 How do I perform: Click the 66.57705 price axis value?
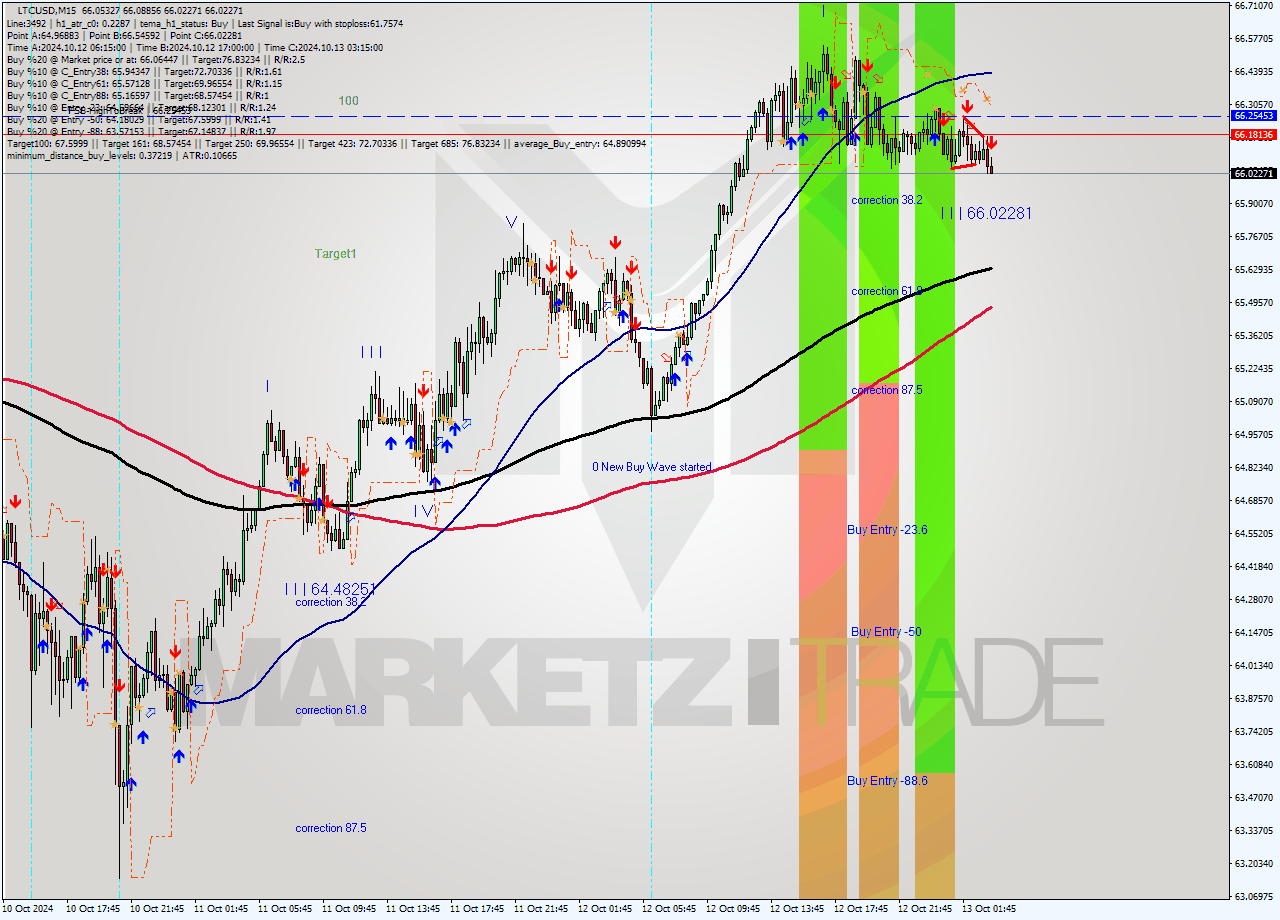pos(1253,38)
